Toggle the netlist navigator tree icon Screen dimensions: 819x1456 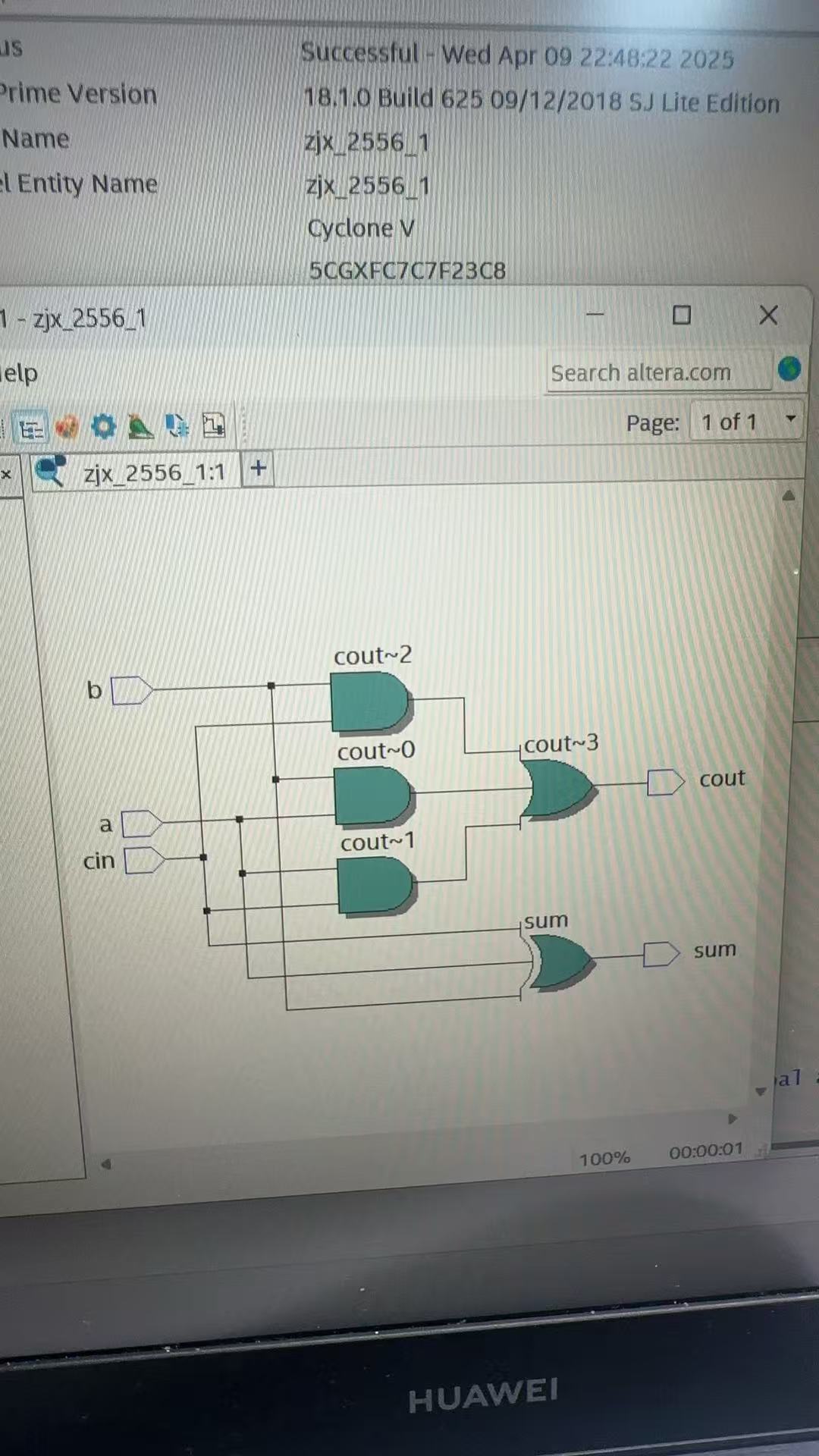(30, 429)
